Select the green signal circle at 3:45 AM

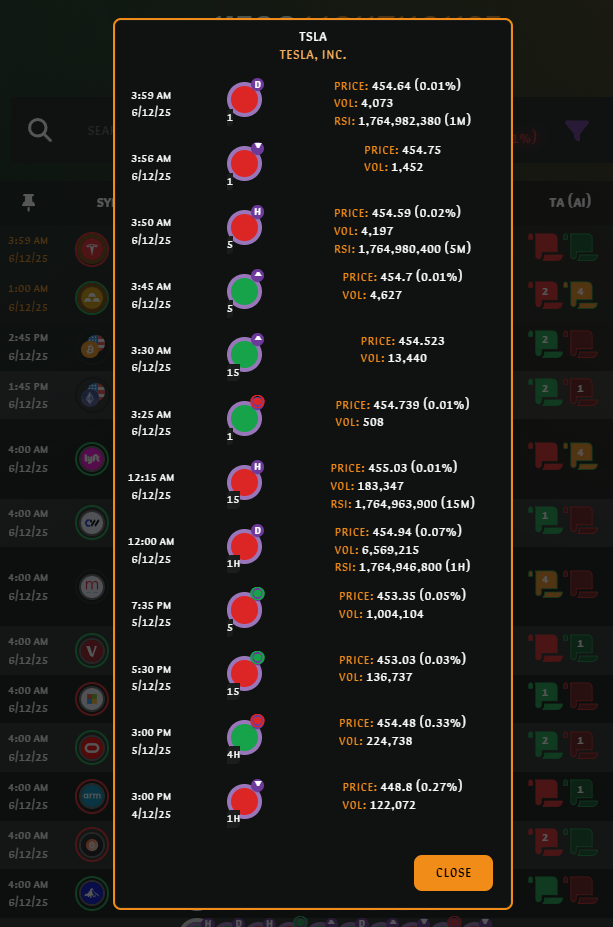(x=244, y=291)
